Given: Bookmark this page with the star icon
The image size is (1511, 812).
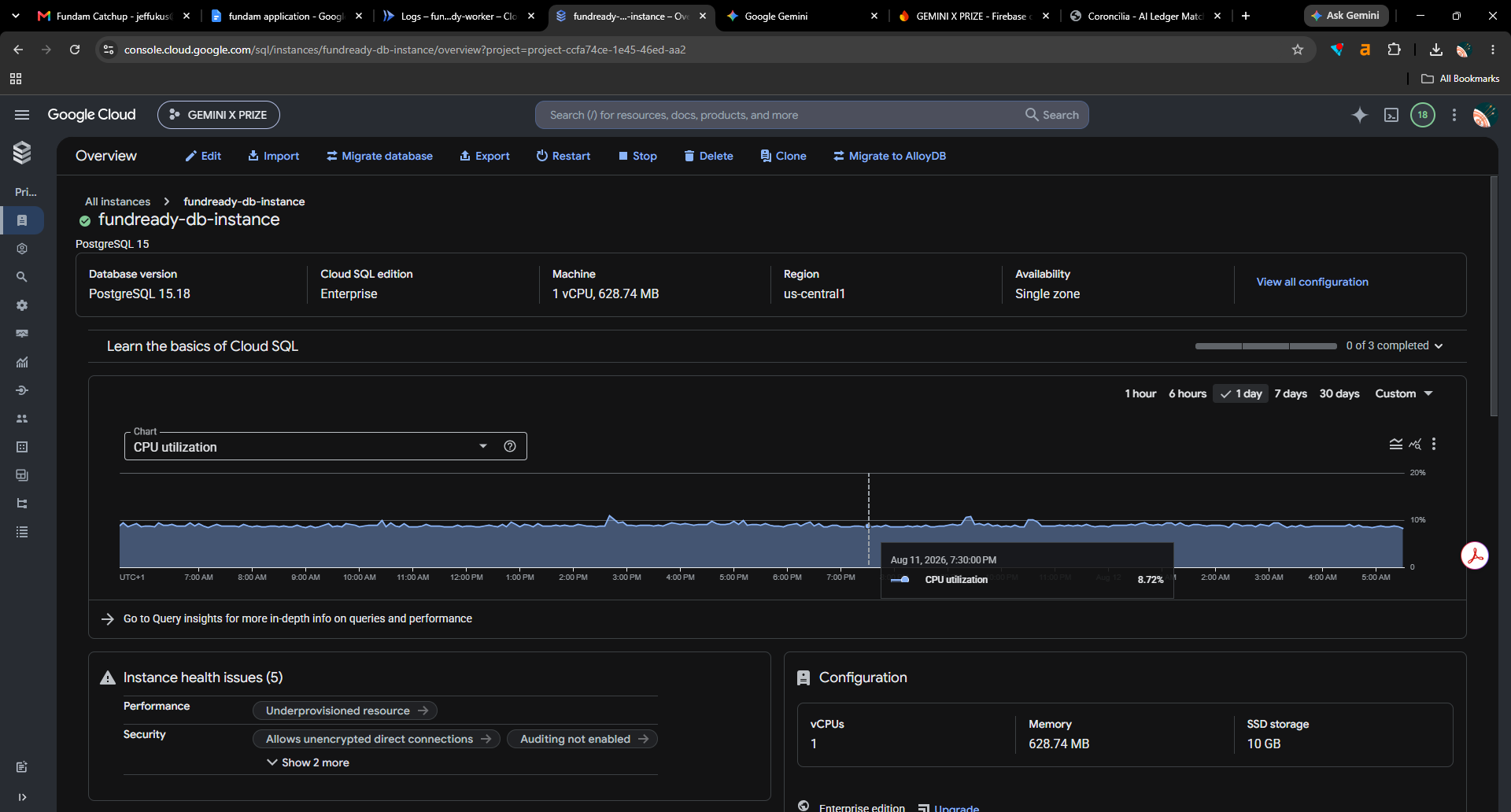Looking at the screenshot, I should pos(1298,50).
